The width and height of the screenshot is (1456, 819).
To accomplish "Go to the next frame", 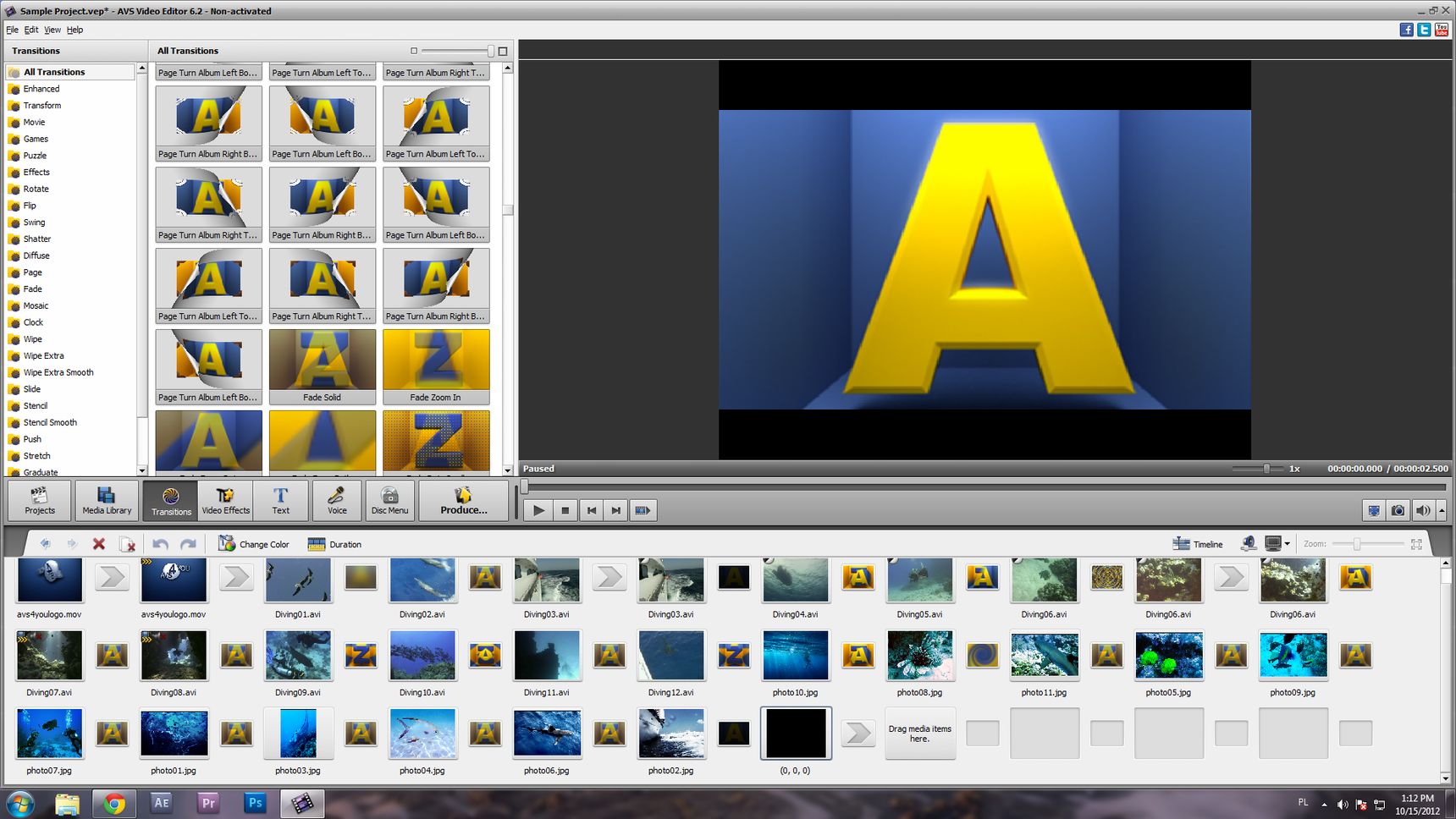I will point(616,510).
